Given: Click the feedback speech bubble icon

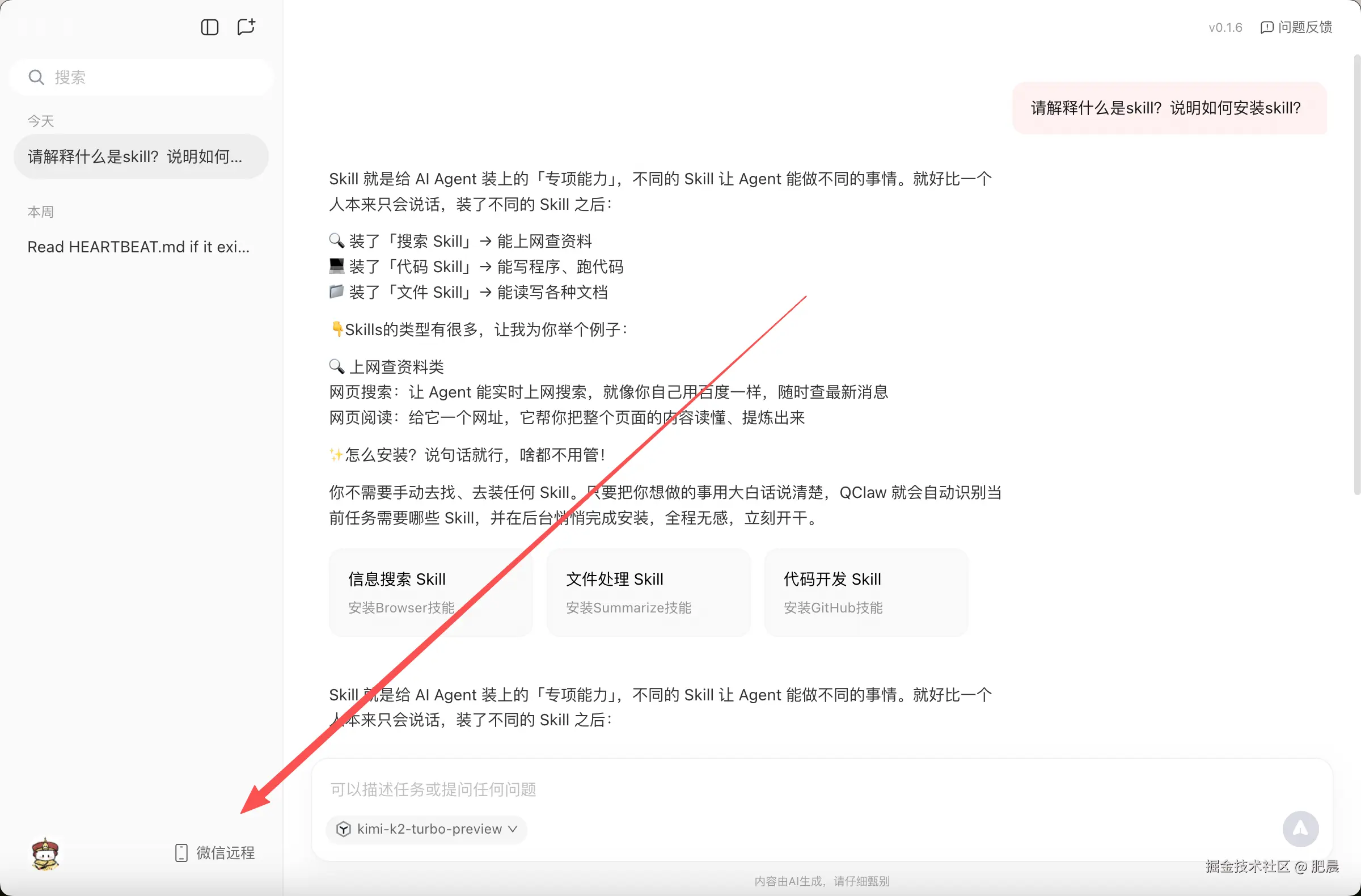Looking at the screenshot, I should pos(1266,27).
